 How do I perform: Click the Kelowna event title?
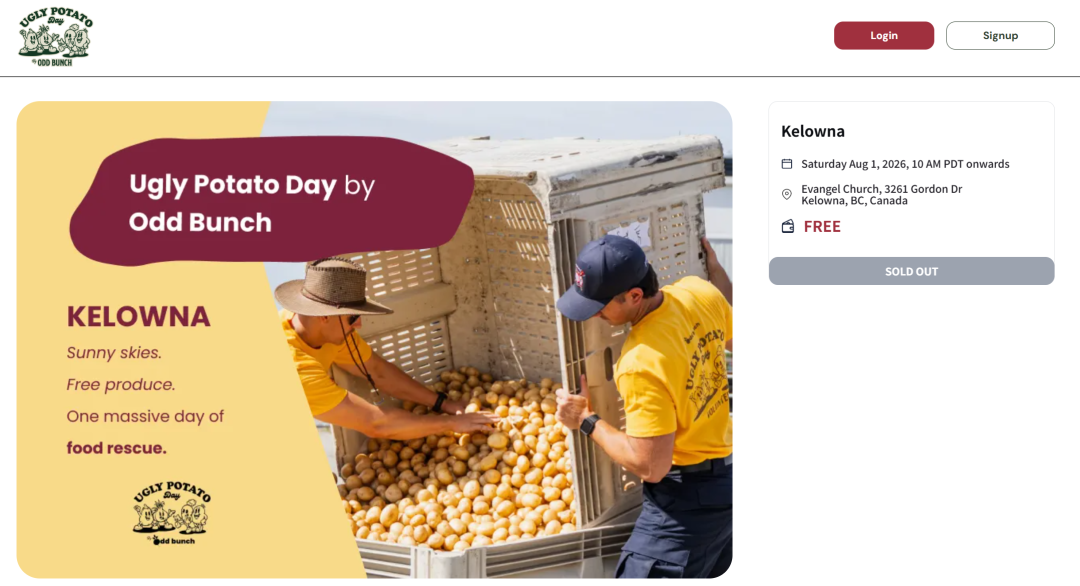[813, 132]
